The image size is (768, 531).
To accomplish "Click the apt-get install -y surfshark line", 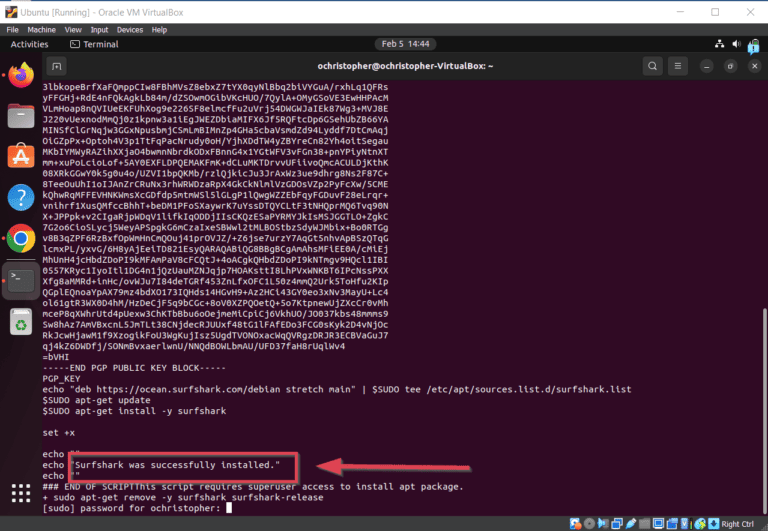I will pyautogui.click(x=134, y=411).
